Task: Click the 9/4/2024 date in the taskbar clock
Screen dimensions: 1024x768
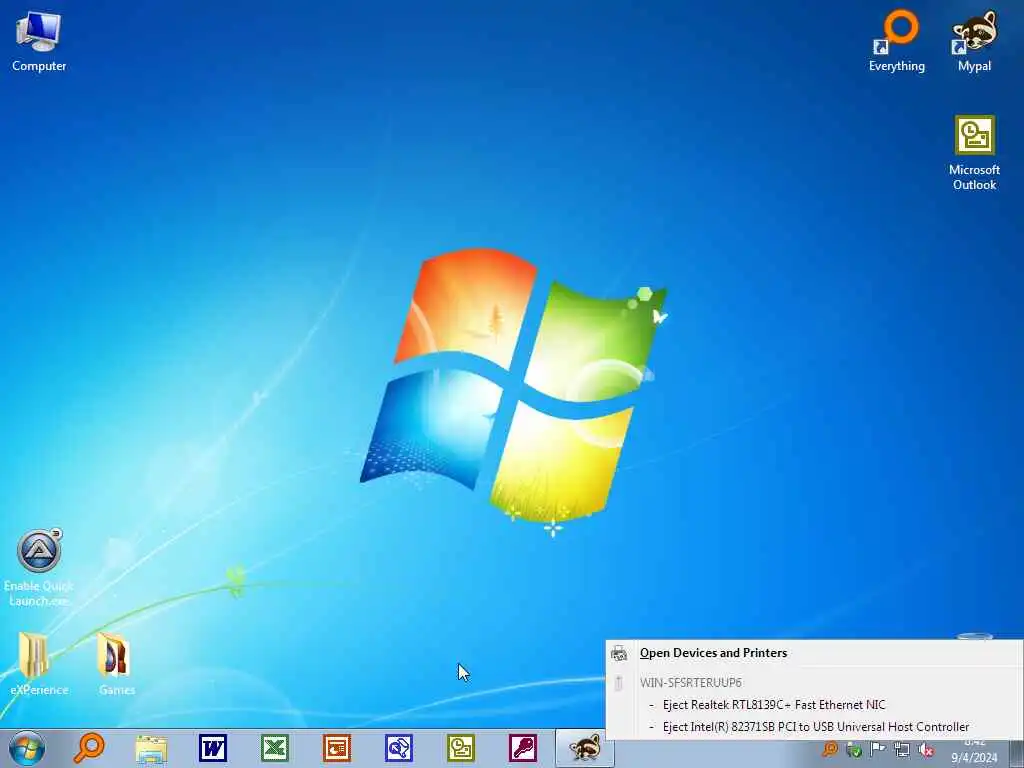Action: (974, 758)
